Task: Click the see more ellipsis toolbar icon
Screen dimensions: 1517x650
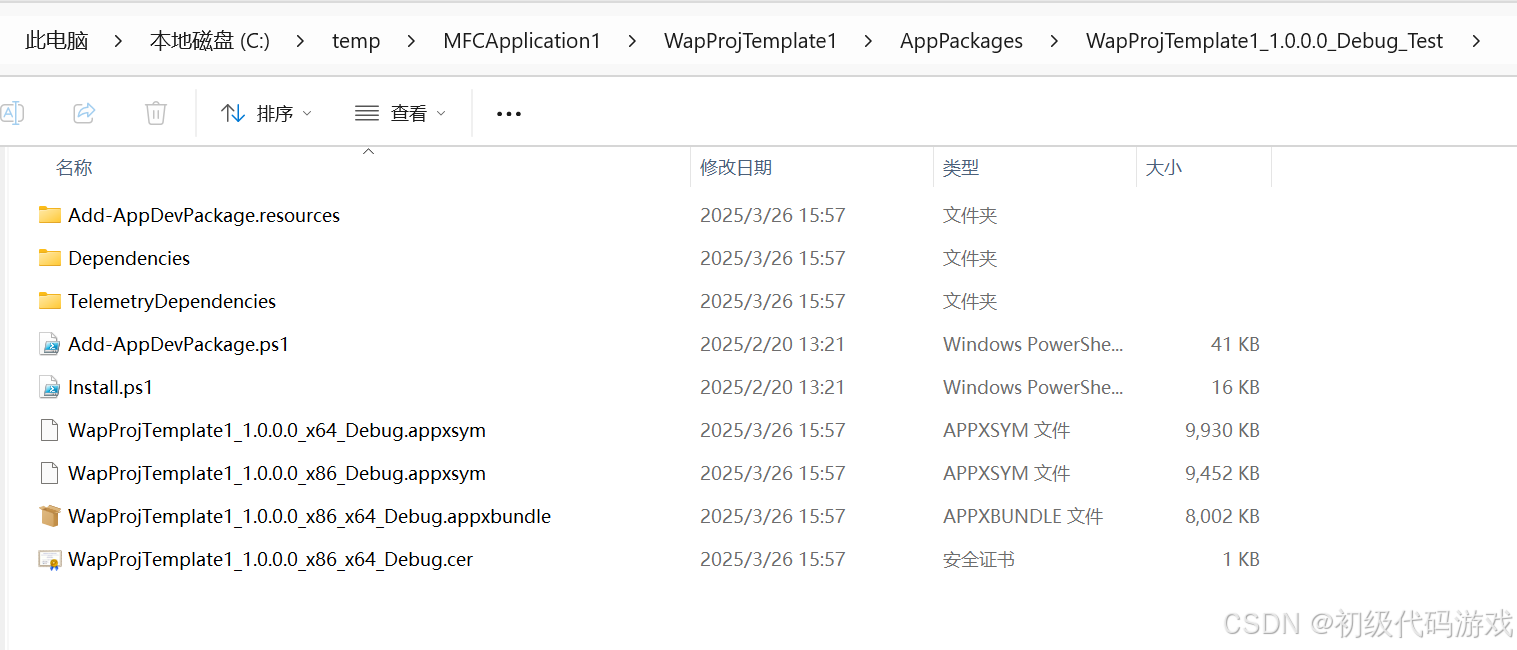Action: click(508, 113)
